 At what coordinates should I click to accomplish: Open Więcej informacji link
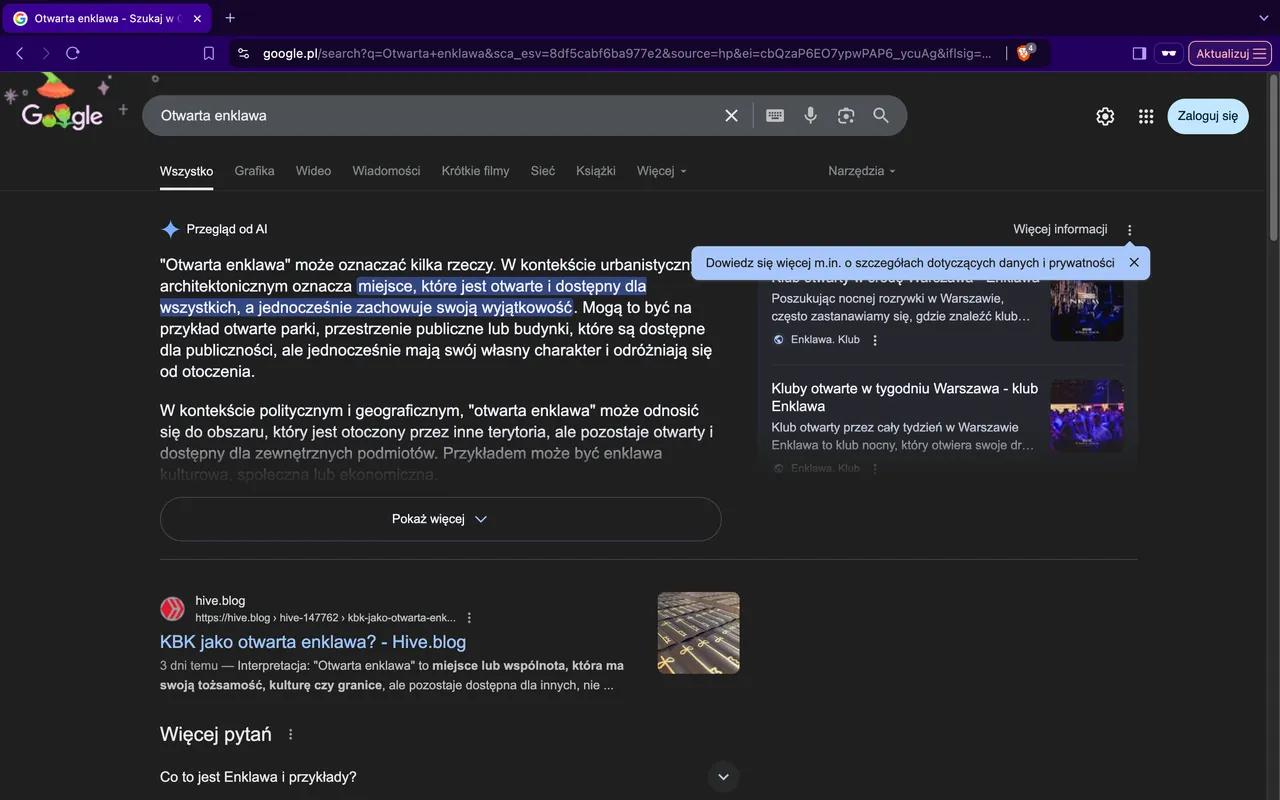(x=1060, y=229)
